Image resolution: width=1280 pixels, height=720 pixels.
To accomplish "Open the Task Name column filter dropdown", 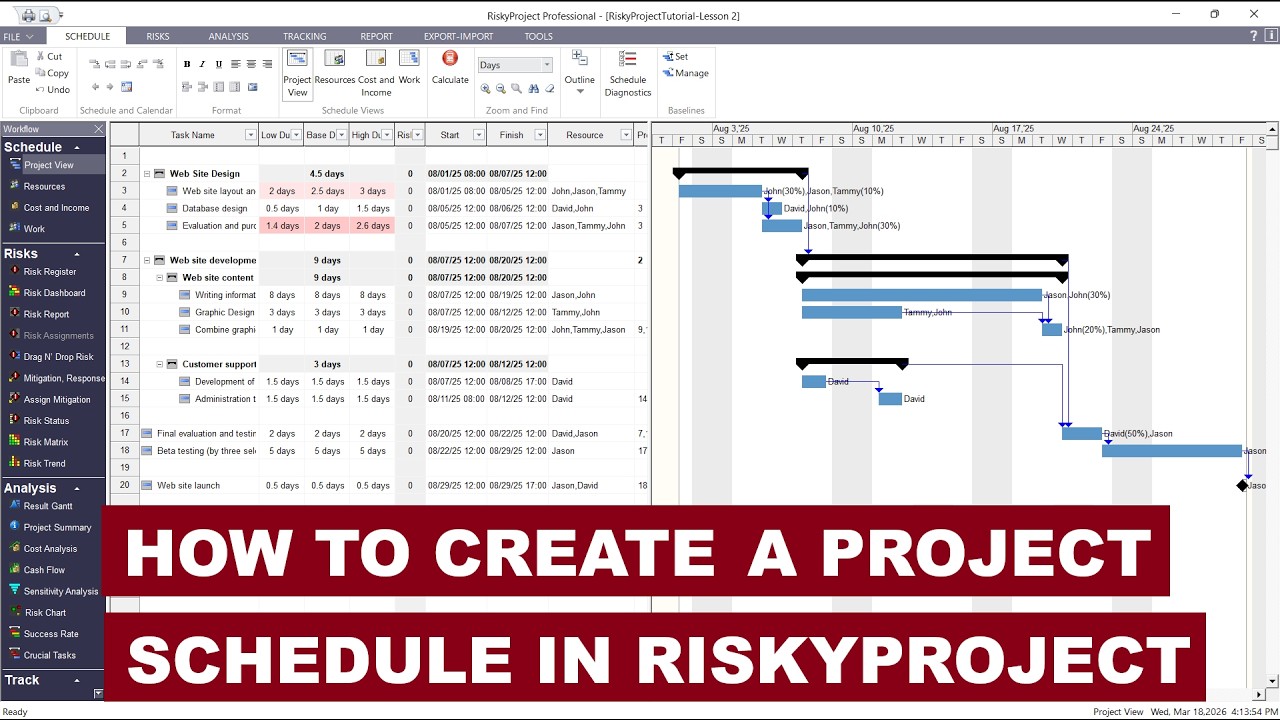I will click(250, 135).
